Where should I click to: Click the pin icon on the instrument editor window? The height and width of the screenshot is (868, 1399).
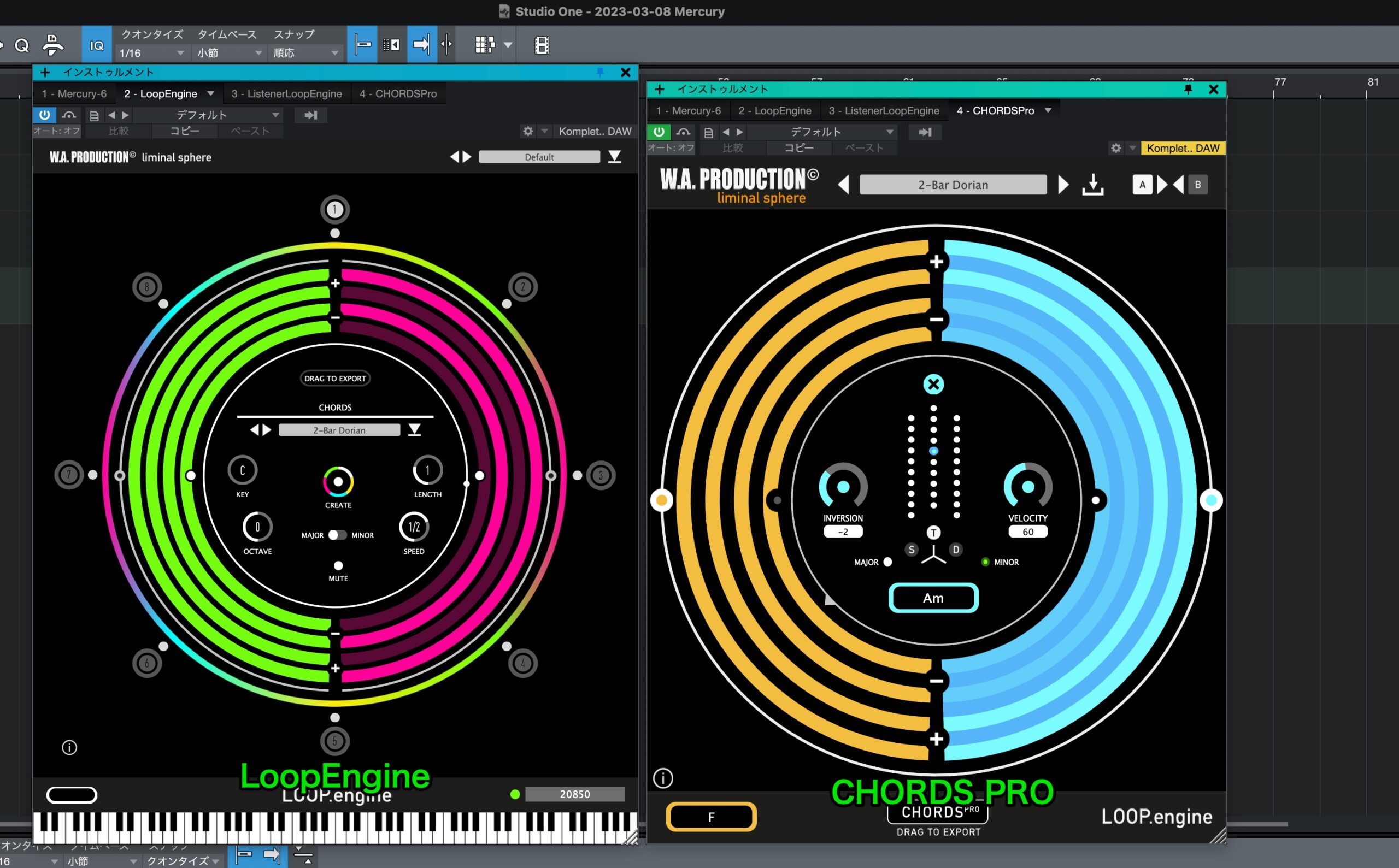coord(600,72)
